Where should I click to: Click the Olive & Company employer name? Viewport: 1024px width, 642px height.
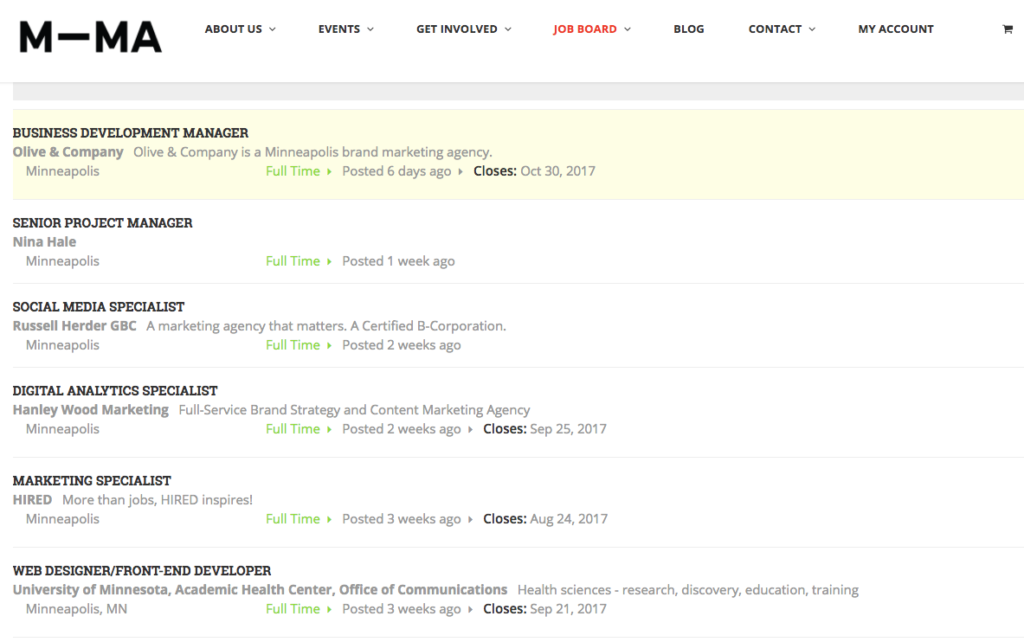tap(68, 152)
